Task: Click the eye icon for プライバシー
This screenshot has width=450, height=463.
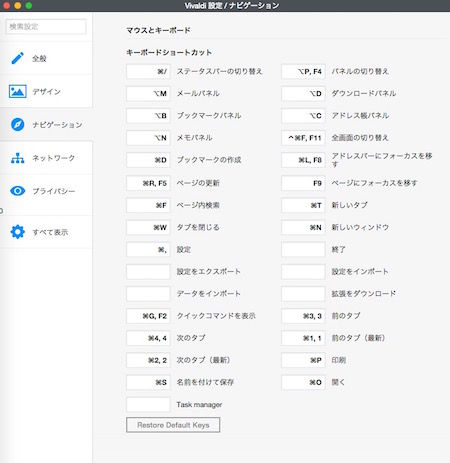Action: (18, 191)
